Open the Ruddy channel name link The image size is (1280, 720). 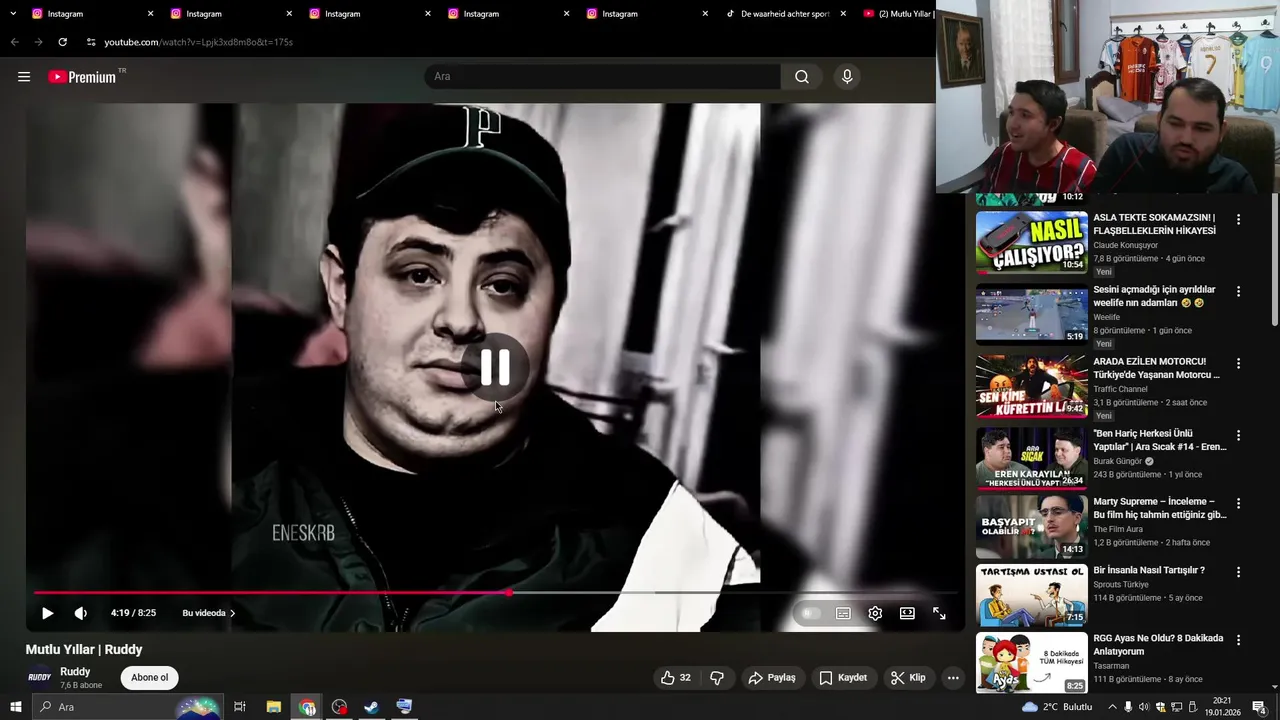(x=75, y=672)
